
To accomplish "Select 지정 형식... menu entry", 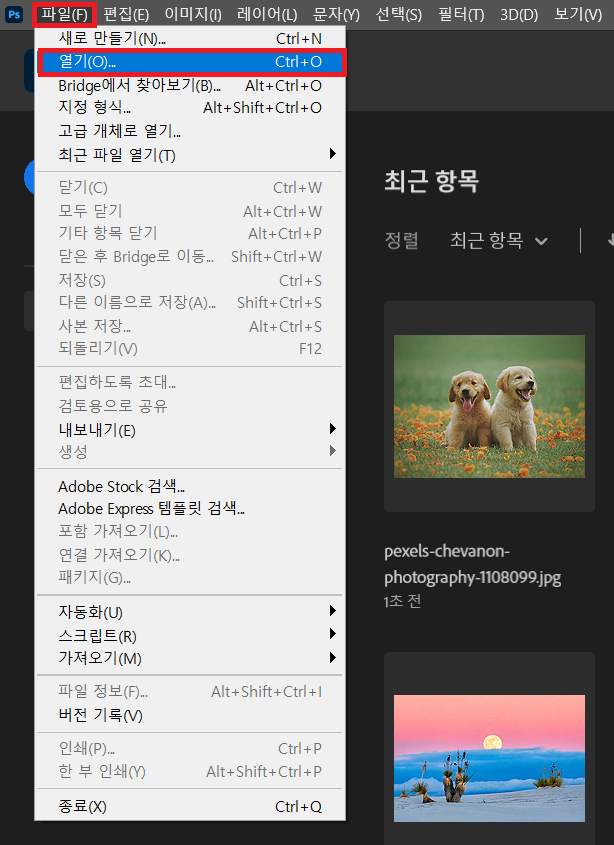I will (x=190, y=108).
